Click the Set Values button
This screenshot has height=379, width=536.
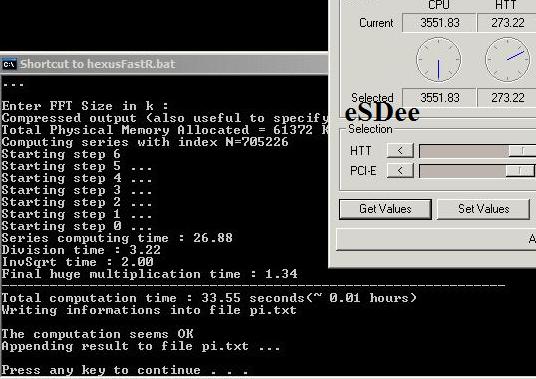pos(483,209)
